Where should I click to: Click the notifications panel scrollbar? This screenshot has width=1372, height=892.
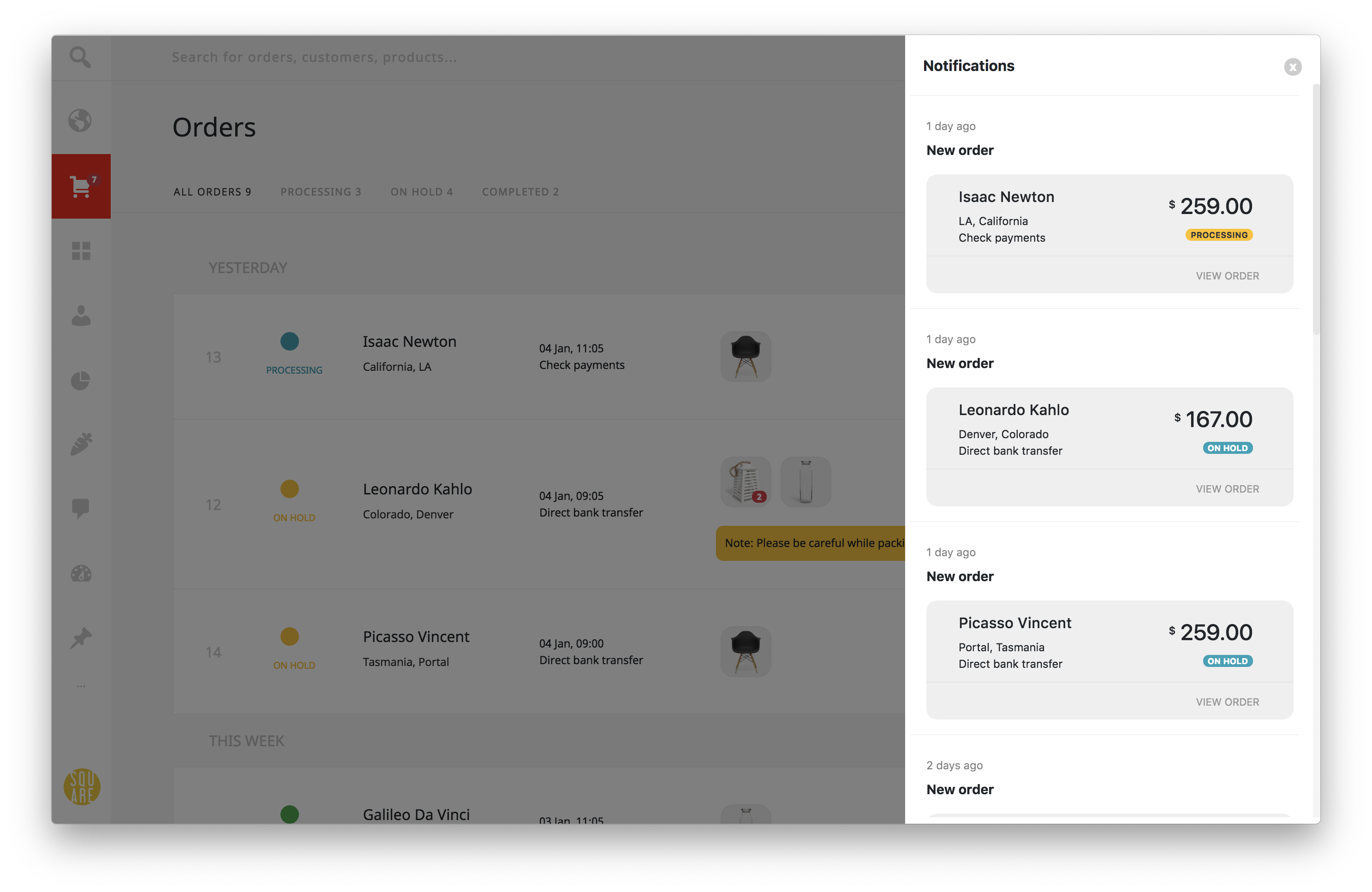pyautogui.click(x=1316, y=208)
